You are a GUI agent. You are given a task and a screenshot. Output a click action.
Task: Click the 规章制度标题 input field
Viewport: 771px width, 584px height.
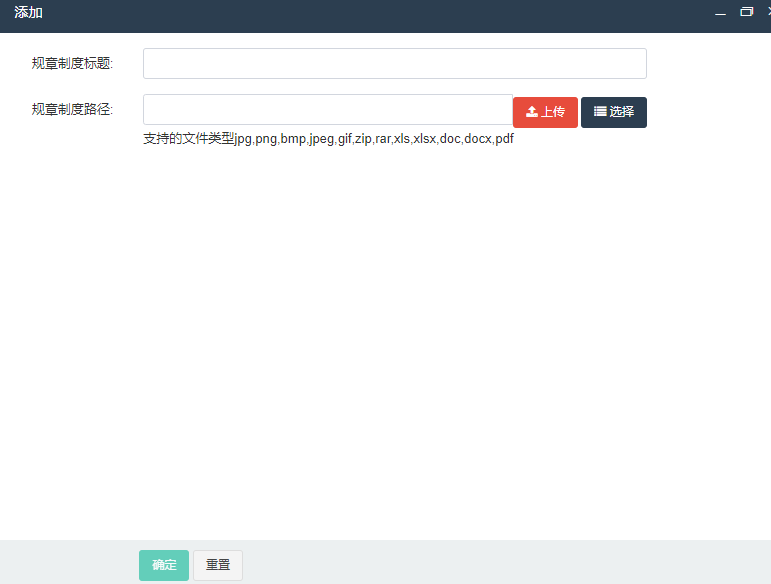tap(394, 63)
